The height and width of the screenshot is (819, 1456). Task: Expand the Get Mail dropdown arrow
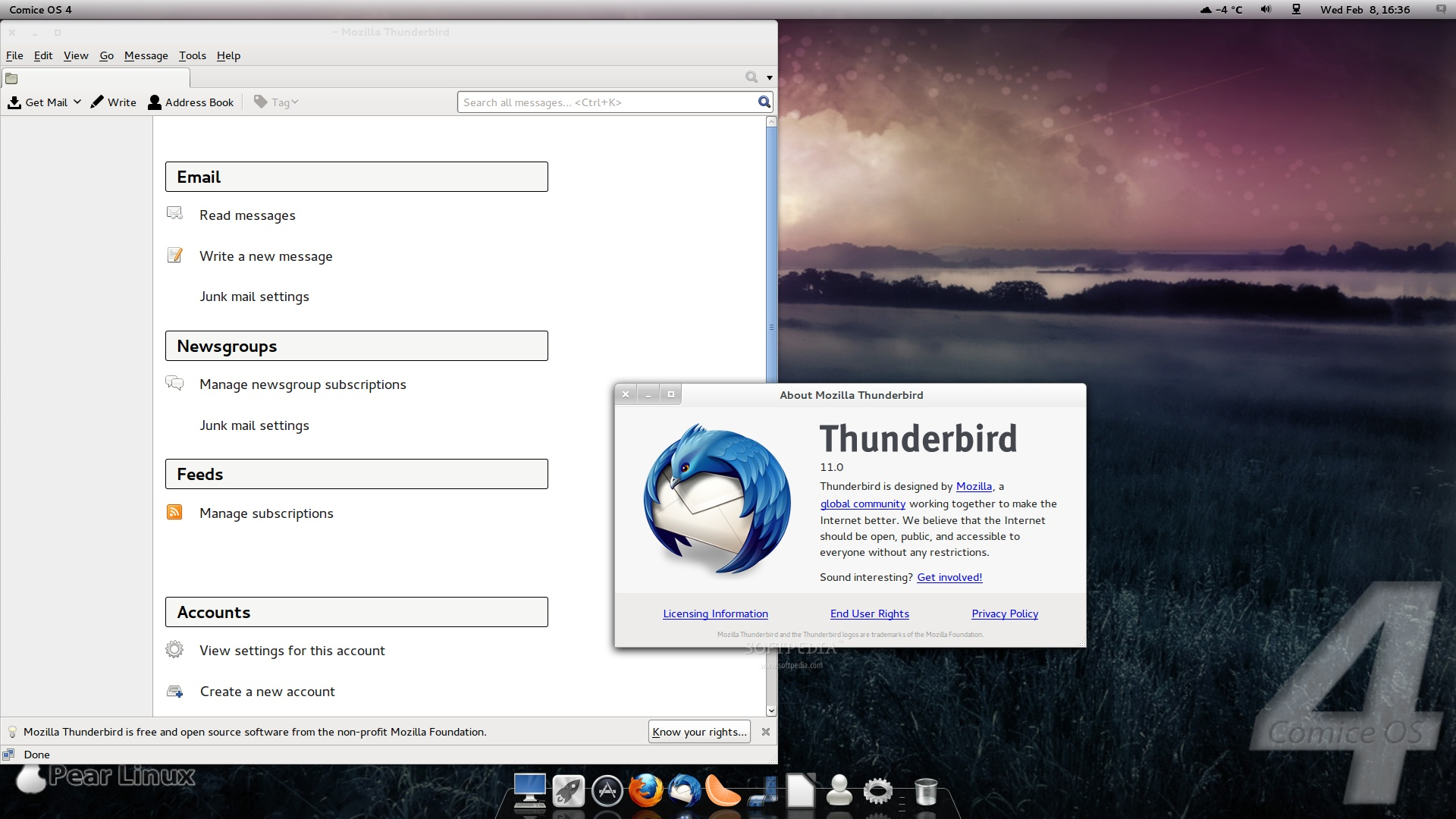point(77,102)
